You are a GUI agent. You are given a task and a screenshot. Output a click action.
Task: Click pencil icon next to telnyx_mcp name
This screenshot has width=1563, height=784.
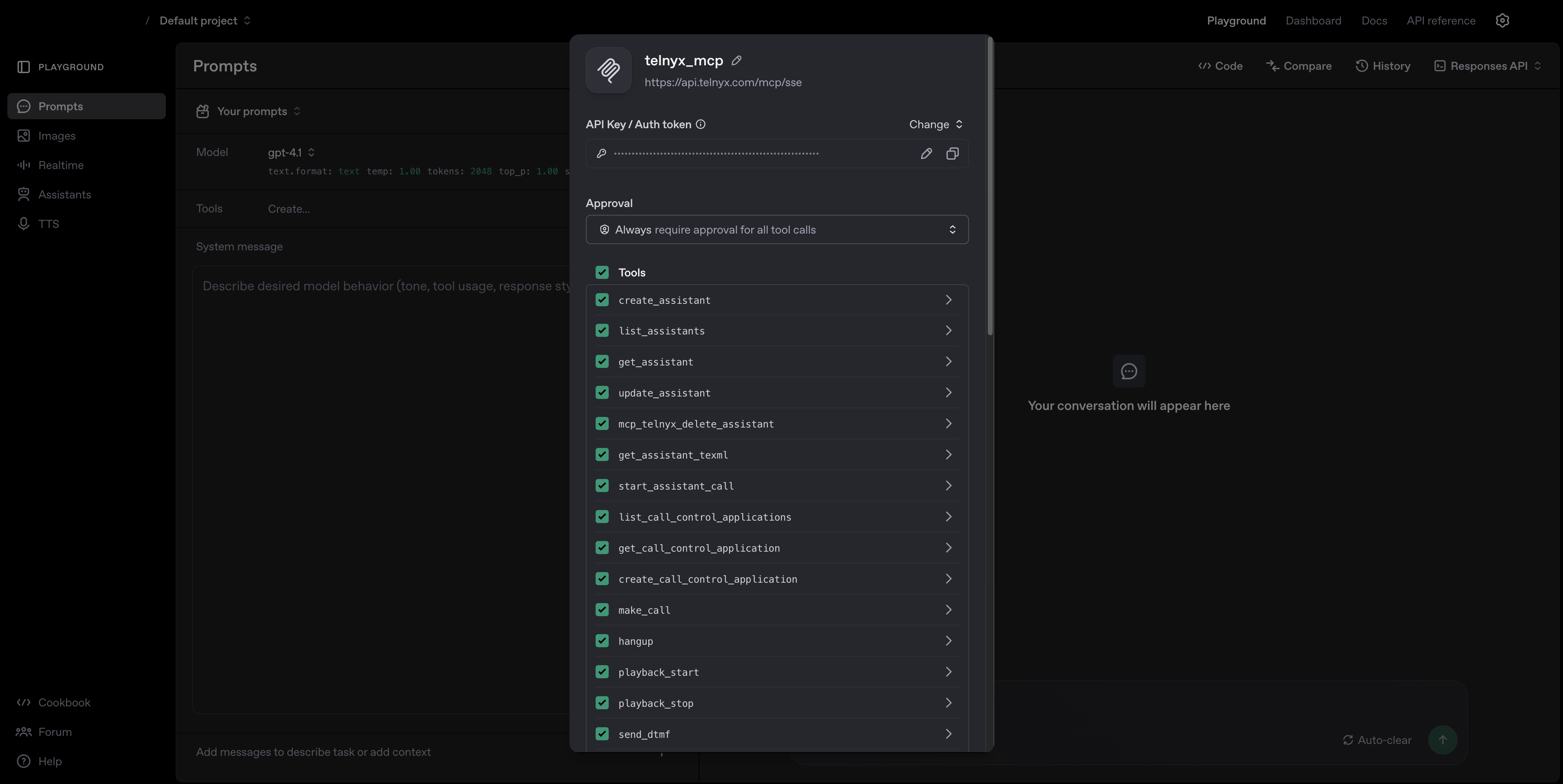point(737,60)
